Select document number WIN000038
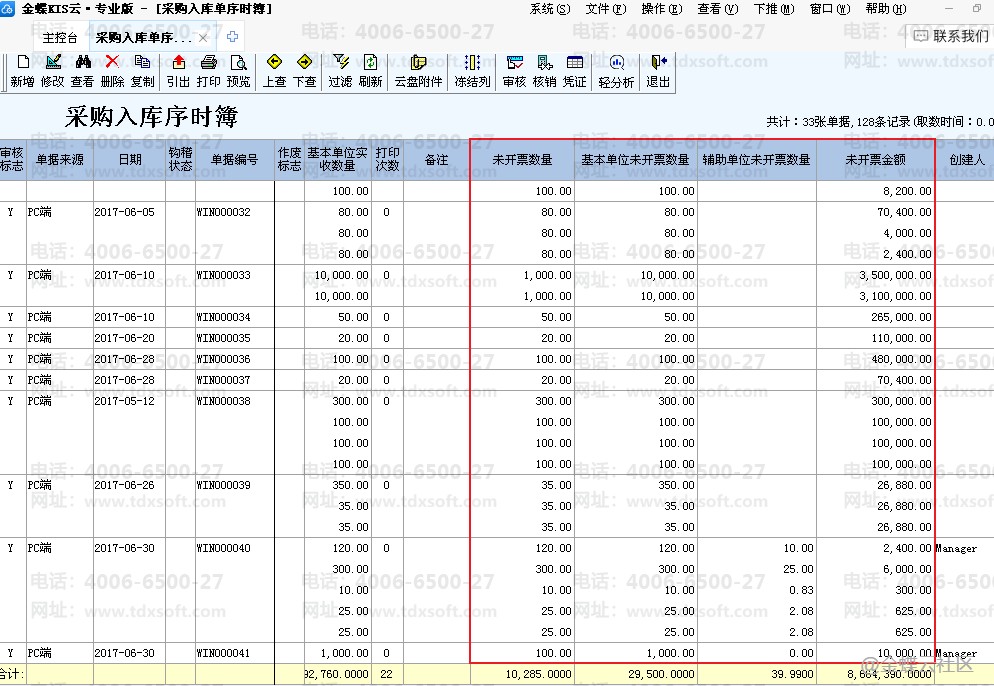The height and width of the screenshot is (686, 994). coord(223,401)
